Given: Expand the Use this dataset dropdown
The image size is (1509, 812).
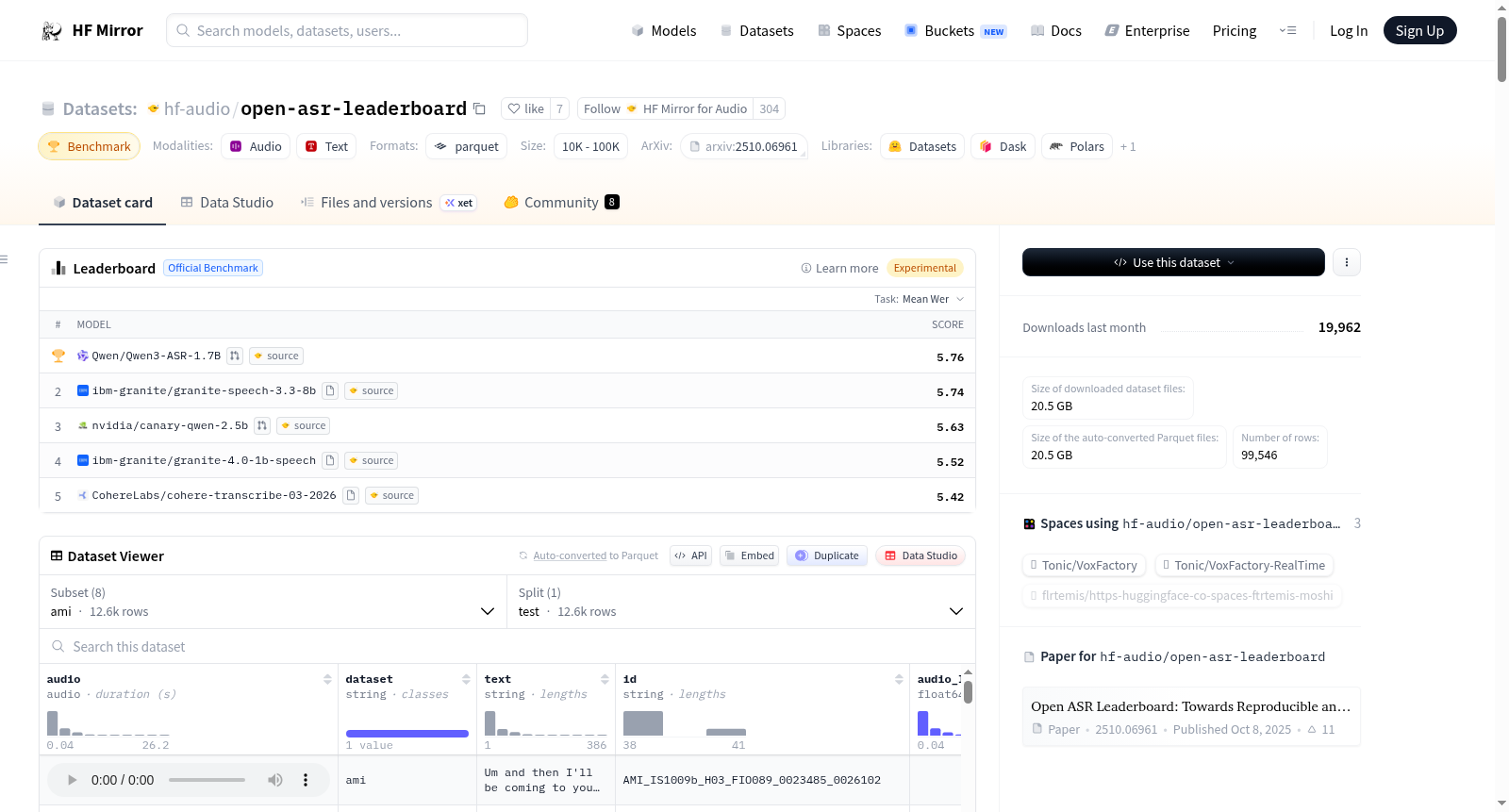Looking at the screenshot, I should click(1173, 262).
